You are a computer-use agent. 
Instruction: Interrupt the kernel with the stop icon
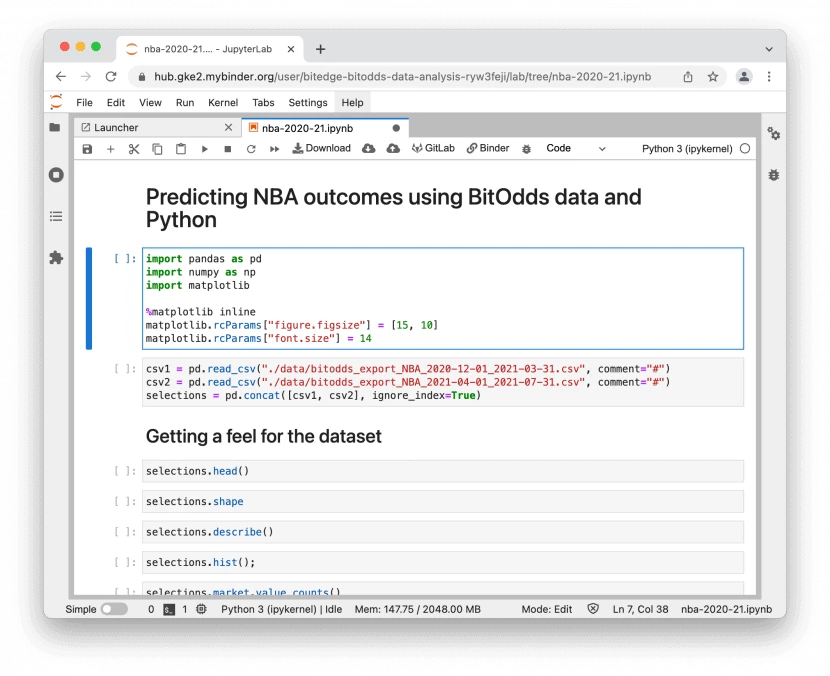(x=228, y=149)
